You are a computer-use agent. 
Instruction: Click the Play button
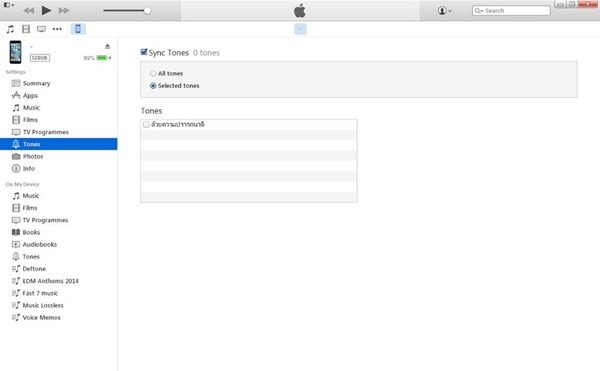pyautogui.click(x=46, y=10)
